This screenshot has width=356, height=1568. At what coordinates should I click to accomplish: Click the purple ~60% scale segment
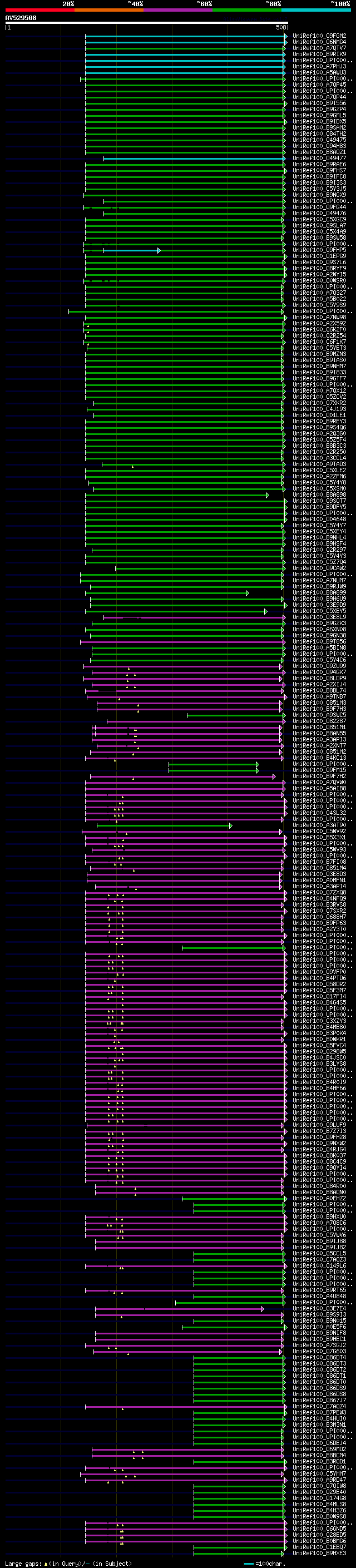click(177, 11)
